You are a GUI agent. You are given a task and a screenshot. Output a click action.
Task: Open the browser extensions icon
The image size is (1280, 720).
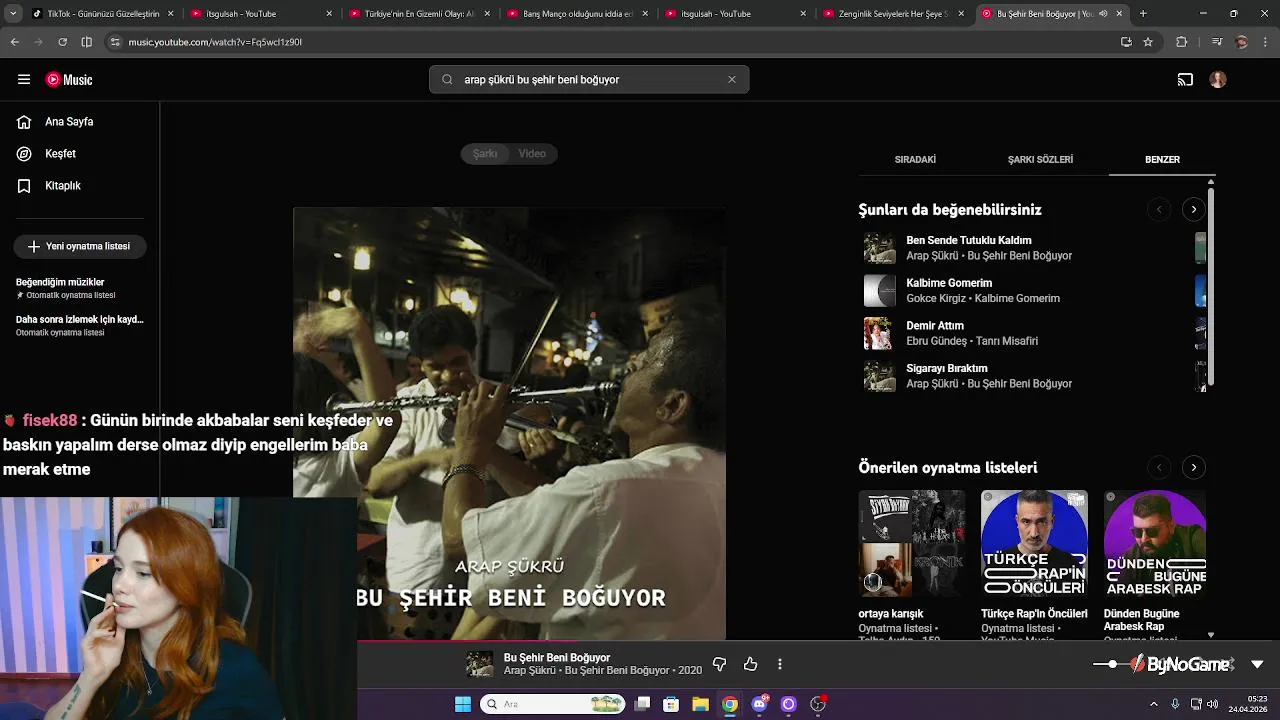(x=1181, y=42)
